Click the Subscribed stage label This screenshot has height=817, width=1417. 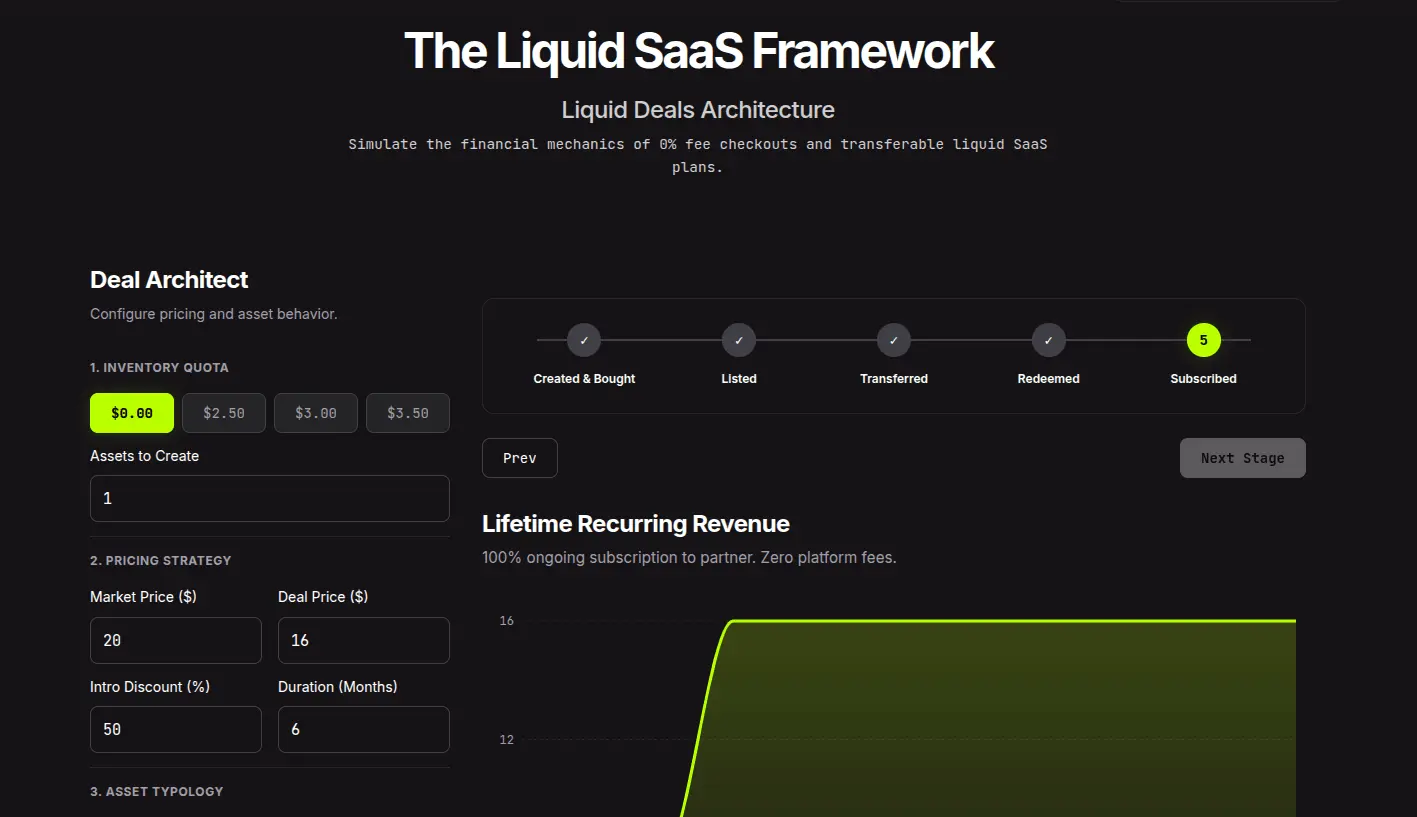pos(1204,379)
